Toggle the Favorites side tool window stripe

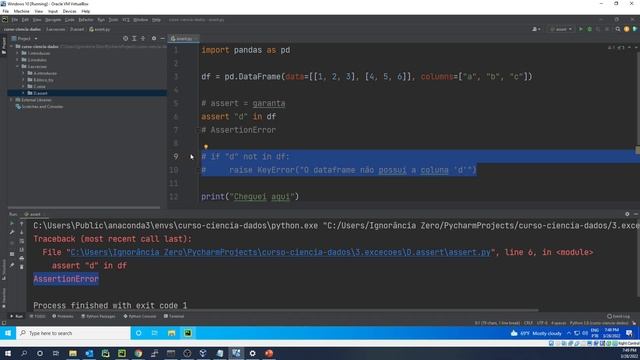coord(4,298)
